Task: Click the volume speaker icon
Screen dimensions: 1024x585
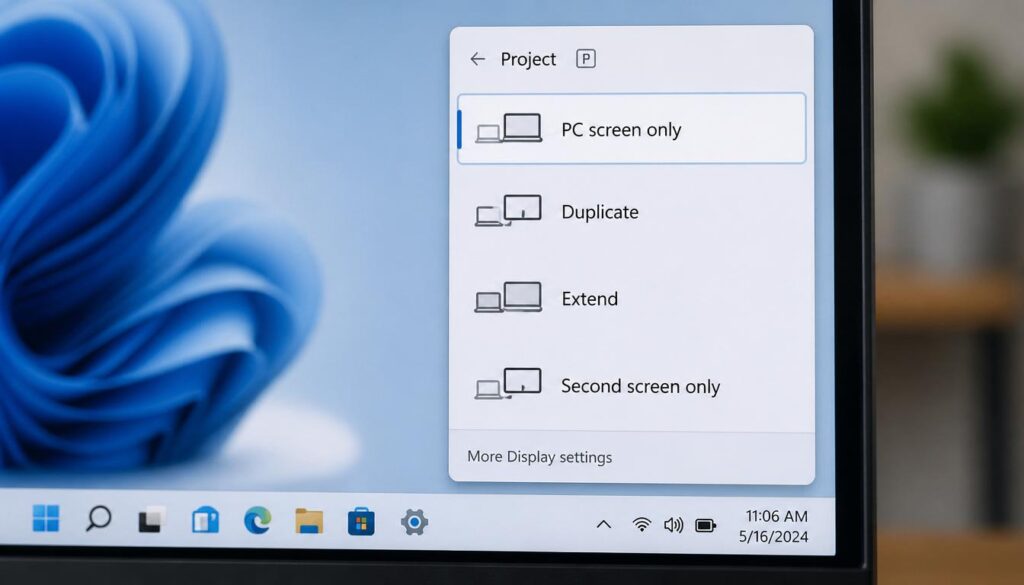Action: click(673, 525)
